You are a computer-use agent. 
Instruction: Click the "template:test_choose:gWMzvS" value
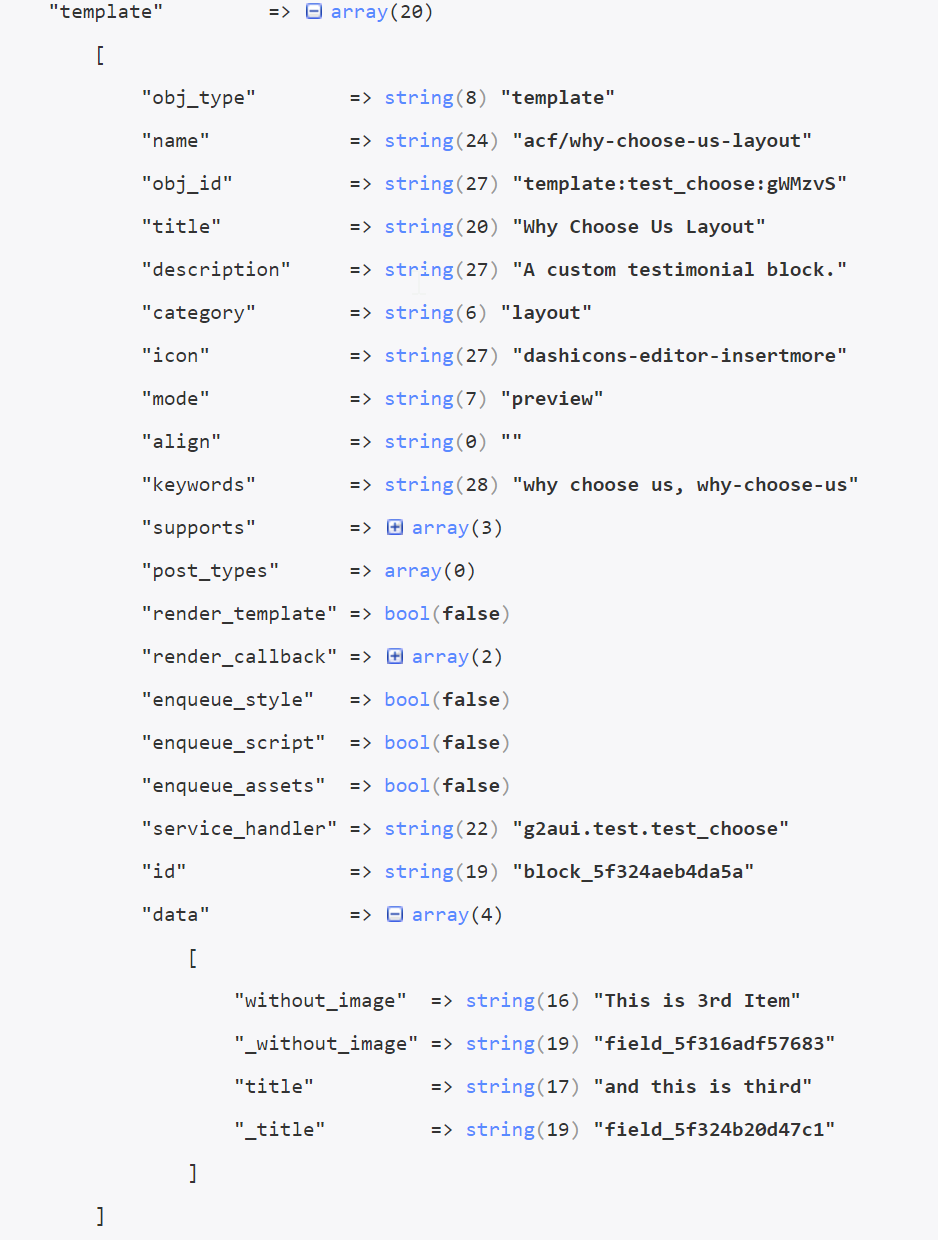(x=680, y=184)
